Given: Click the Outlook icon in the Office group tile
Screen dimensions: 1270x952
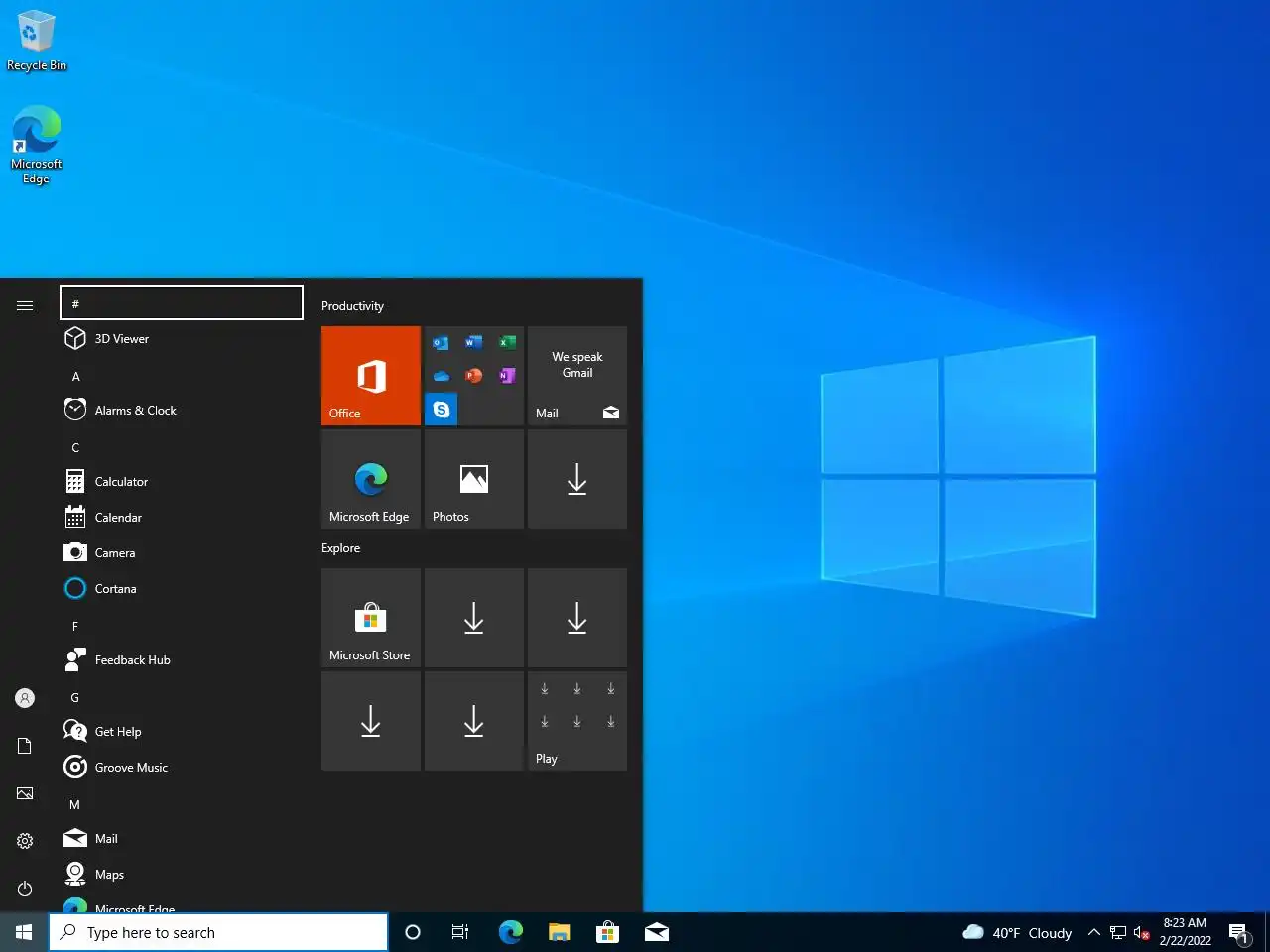Looking at the screenshot, I should coord(442,343).
